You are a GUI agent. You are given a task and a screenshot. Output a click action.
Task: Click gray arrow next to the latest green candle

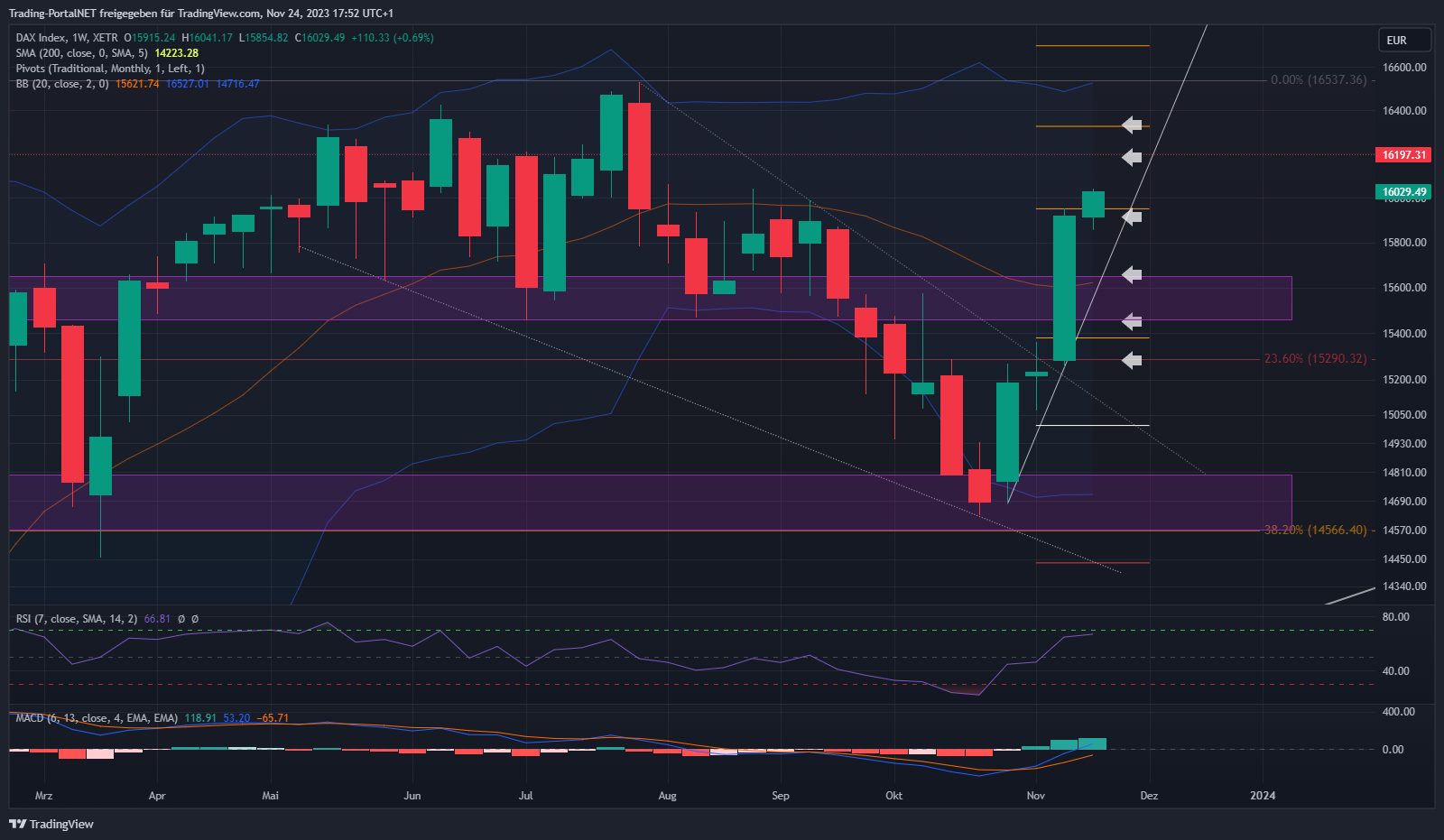pyautogui.click(x=1132, y=217)
